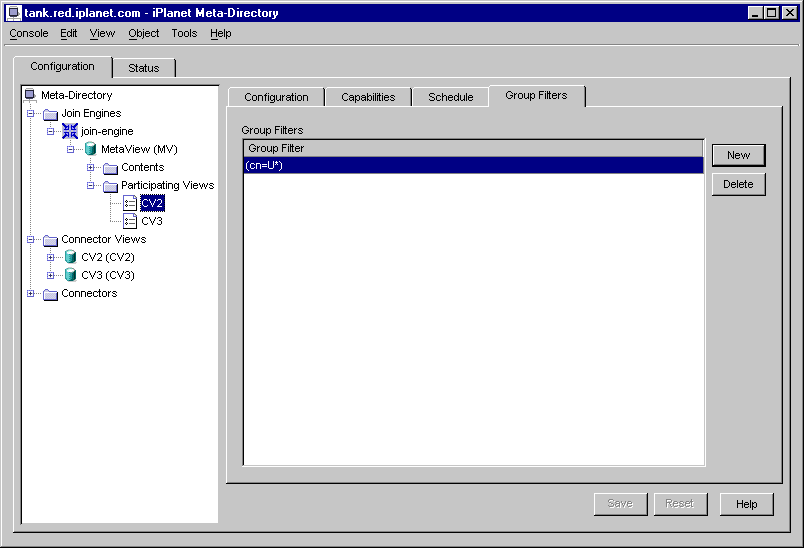Select the CV3 (CV3) label

tap(108, 275)
